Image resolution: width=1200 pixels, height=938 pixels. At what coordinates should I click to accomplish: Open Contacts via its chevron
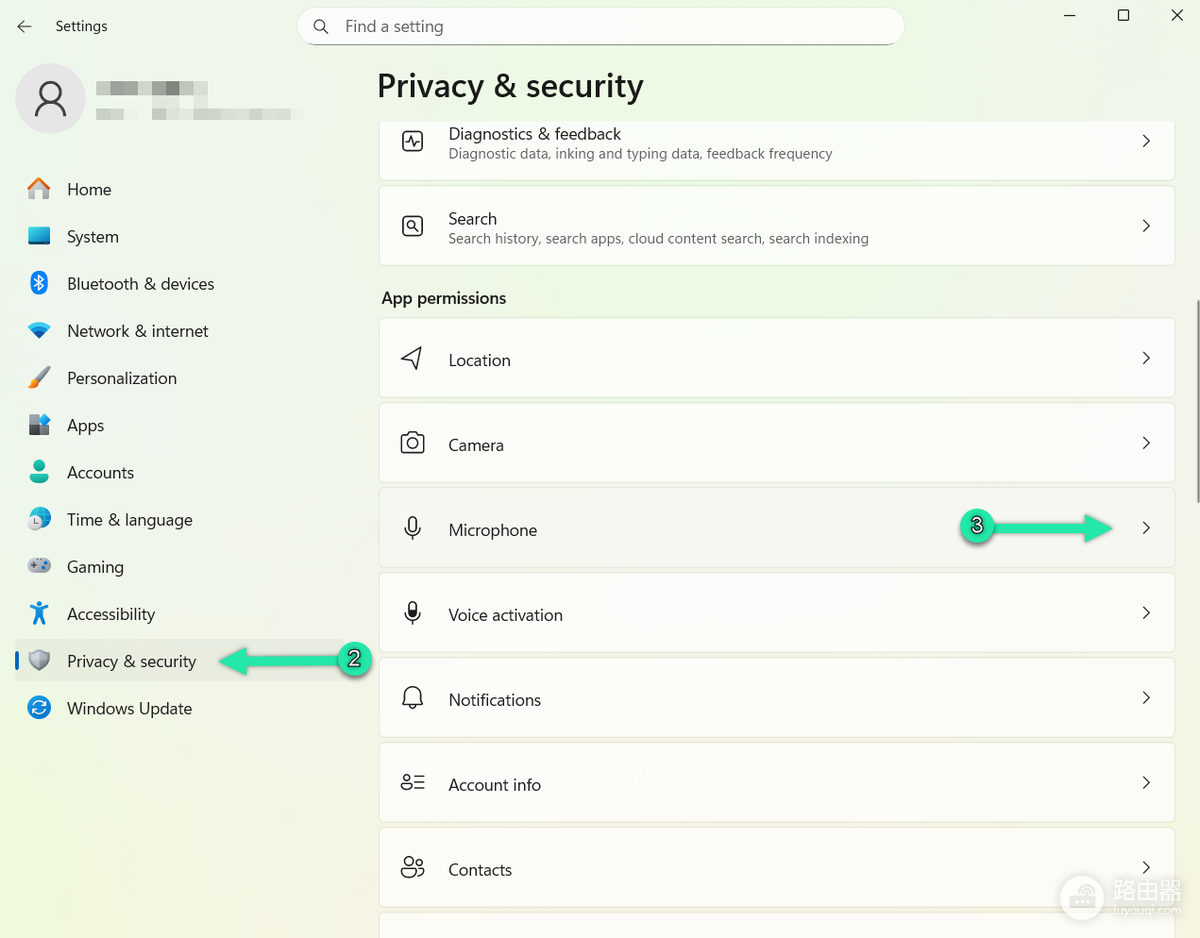click(x=1146, y=868)
